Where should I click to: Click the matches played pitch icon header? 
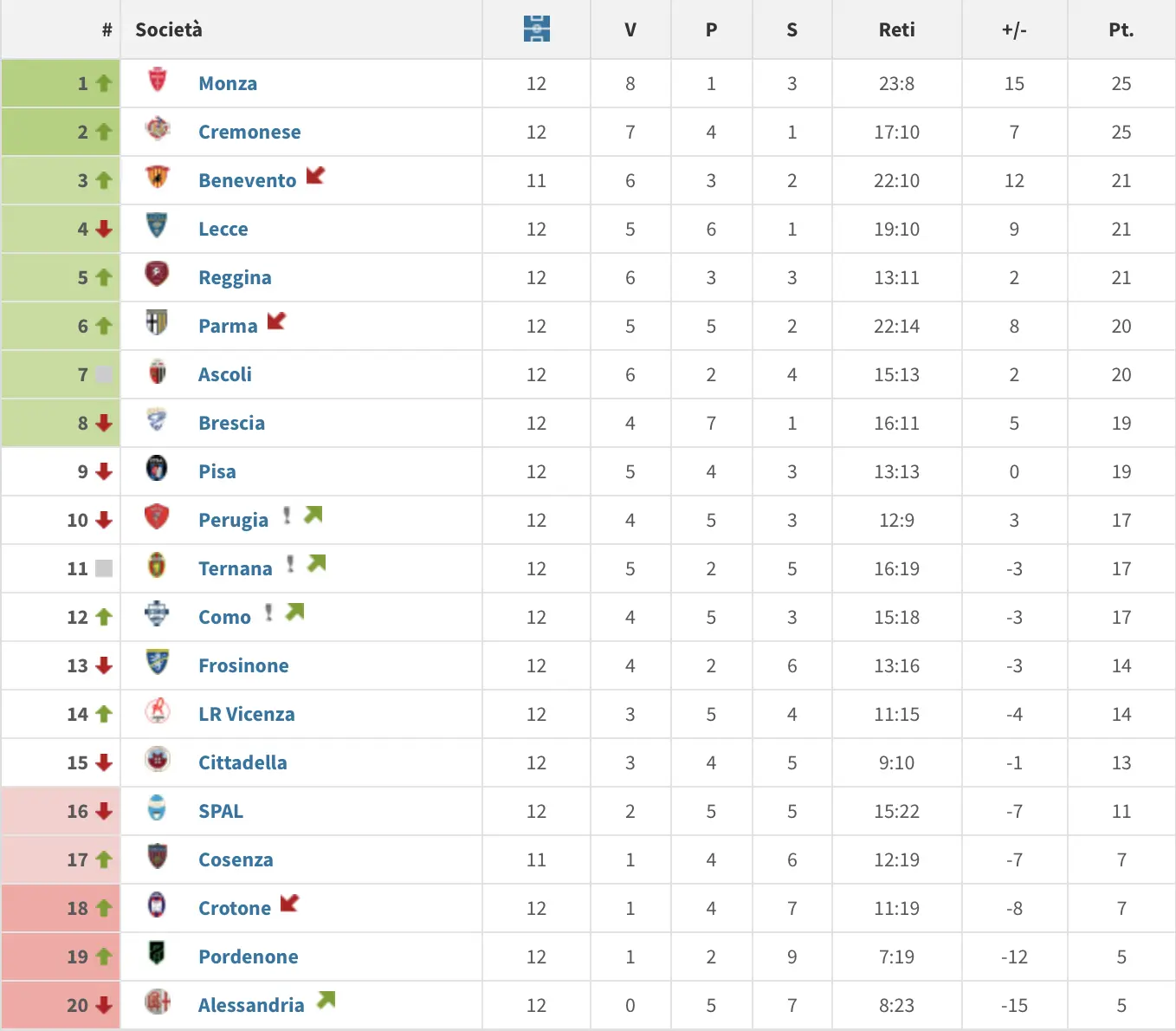coord(537,29)
